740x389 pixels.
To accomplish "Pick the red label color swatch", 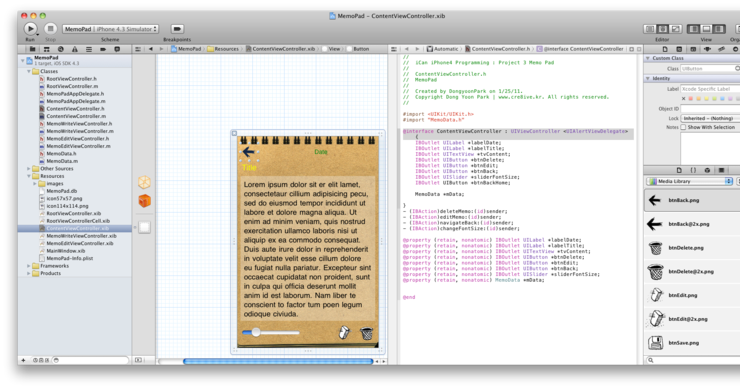I will pos(691,99).
